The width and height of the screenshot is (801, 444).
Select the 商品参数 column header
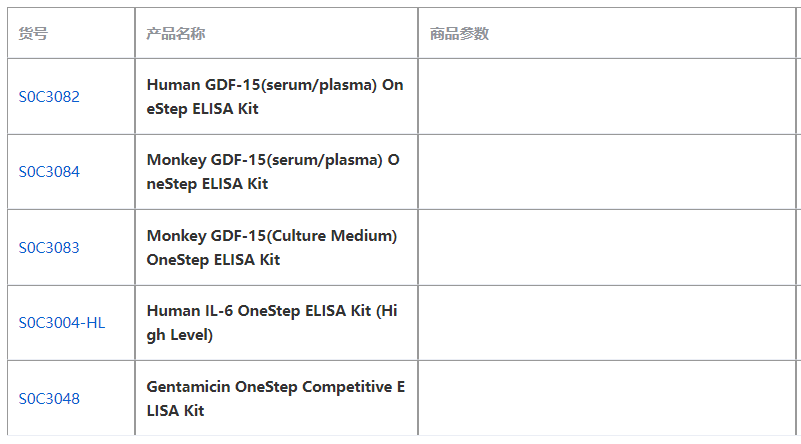pos(459,34)
